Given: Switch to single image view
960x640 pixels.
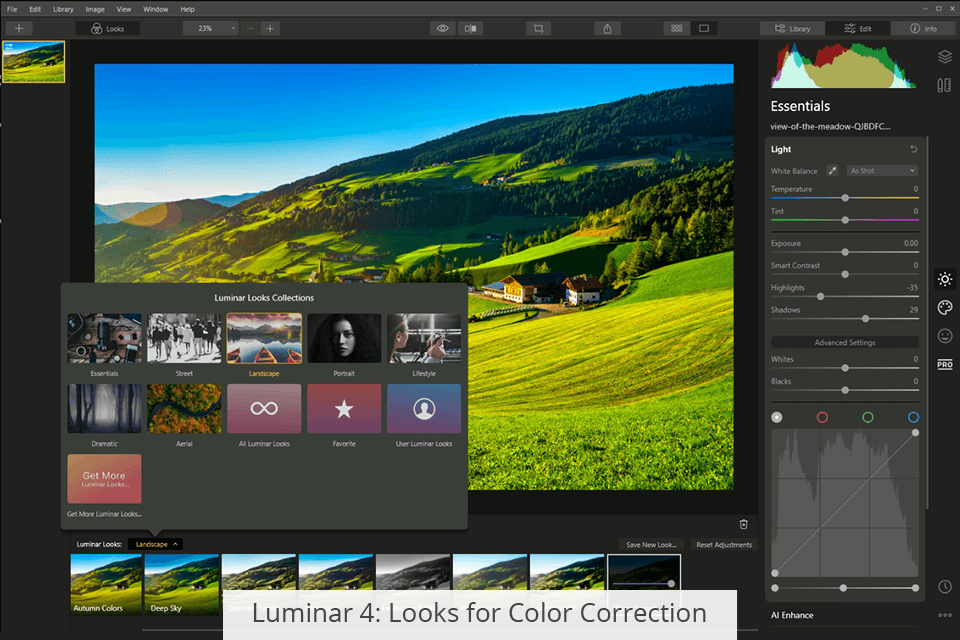Looking at the screenshot, I should pos(704,28).
